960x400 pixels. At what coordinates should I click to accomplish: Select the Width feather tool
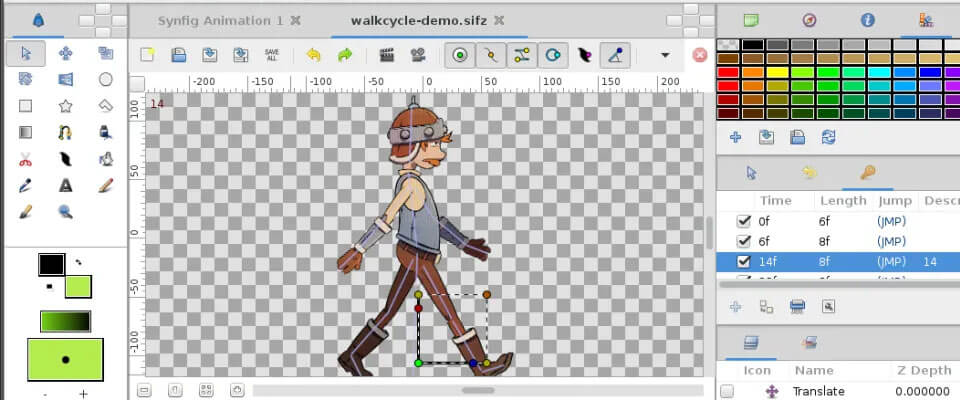point(66,160)
